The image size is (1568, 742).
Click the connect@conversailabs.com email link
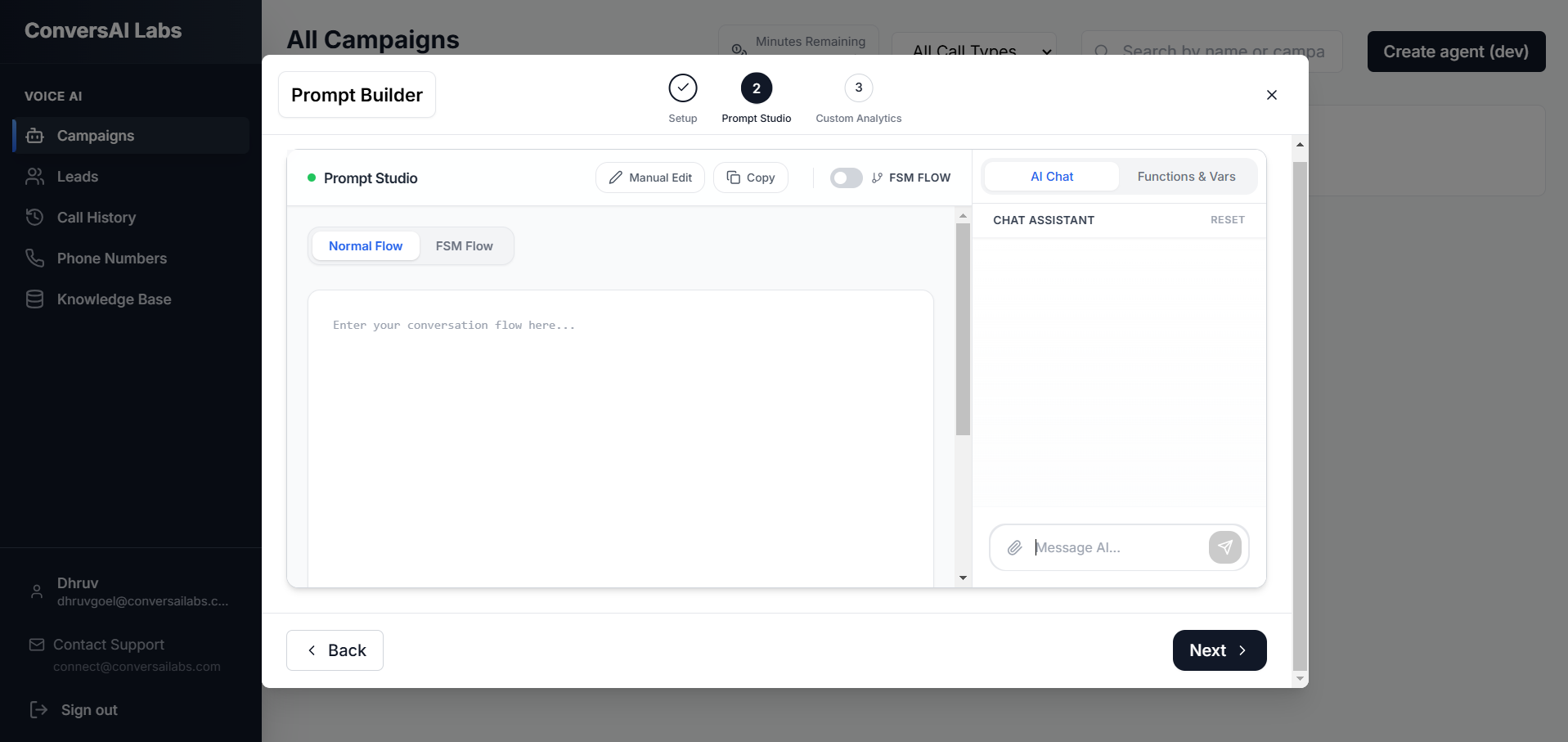(137, 667)
